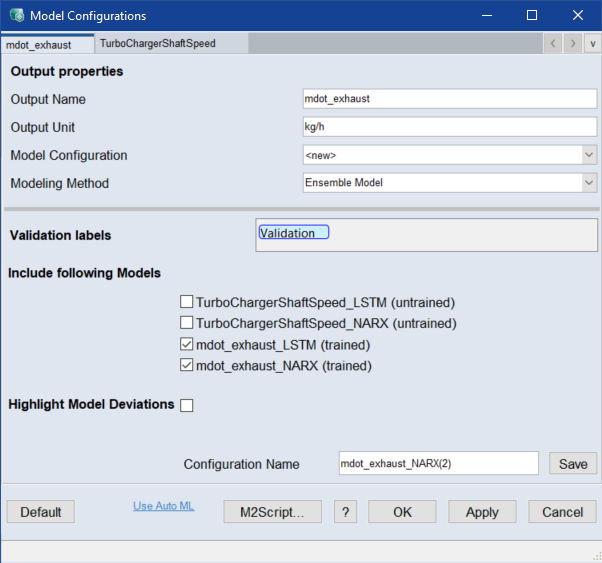Enable TurboChargerShaftSpeed_NARX model checkbox
602x563 pixels.
click(186, 323)
